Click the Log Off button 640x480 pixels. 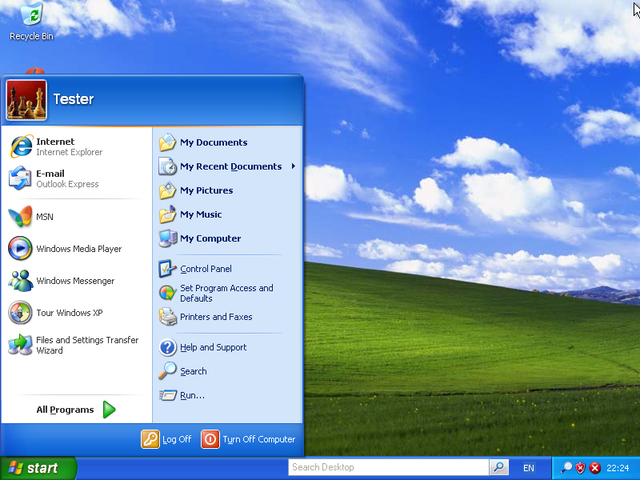click(x=166, y=439)
